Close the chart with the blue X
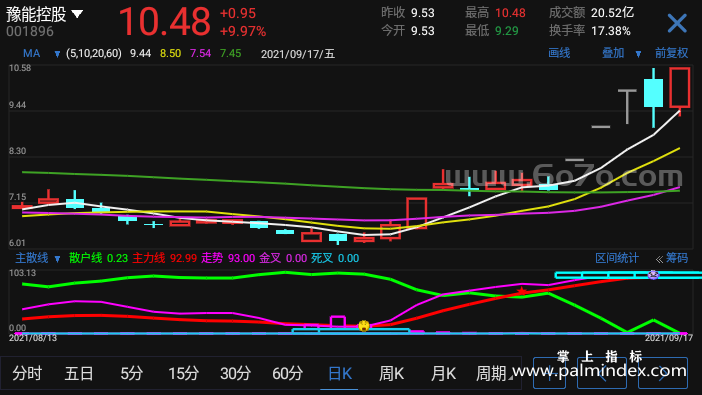The image size is (702, 395). pos(676,23)
